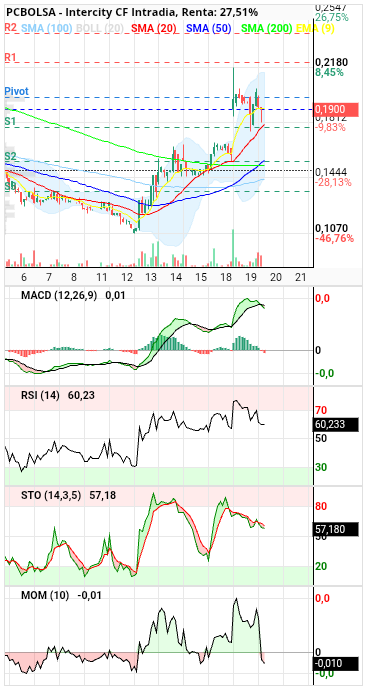Click date 6 on time axis
This screenshot has width=367, height=690.
tap(24, 278)
